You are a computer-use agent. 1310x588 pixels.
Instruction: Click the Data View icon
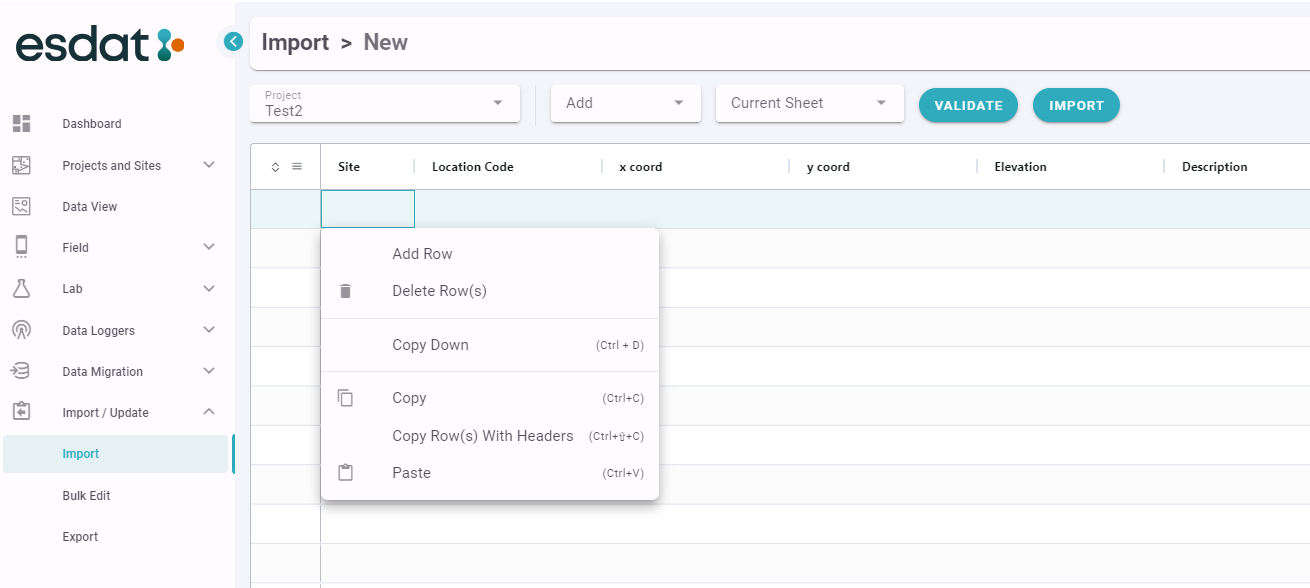[21, 206]
